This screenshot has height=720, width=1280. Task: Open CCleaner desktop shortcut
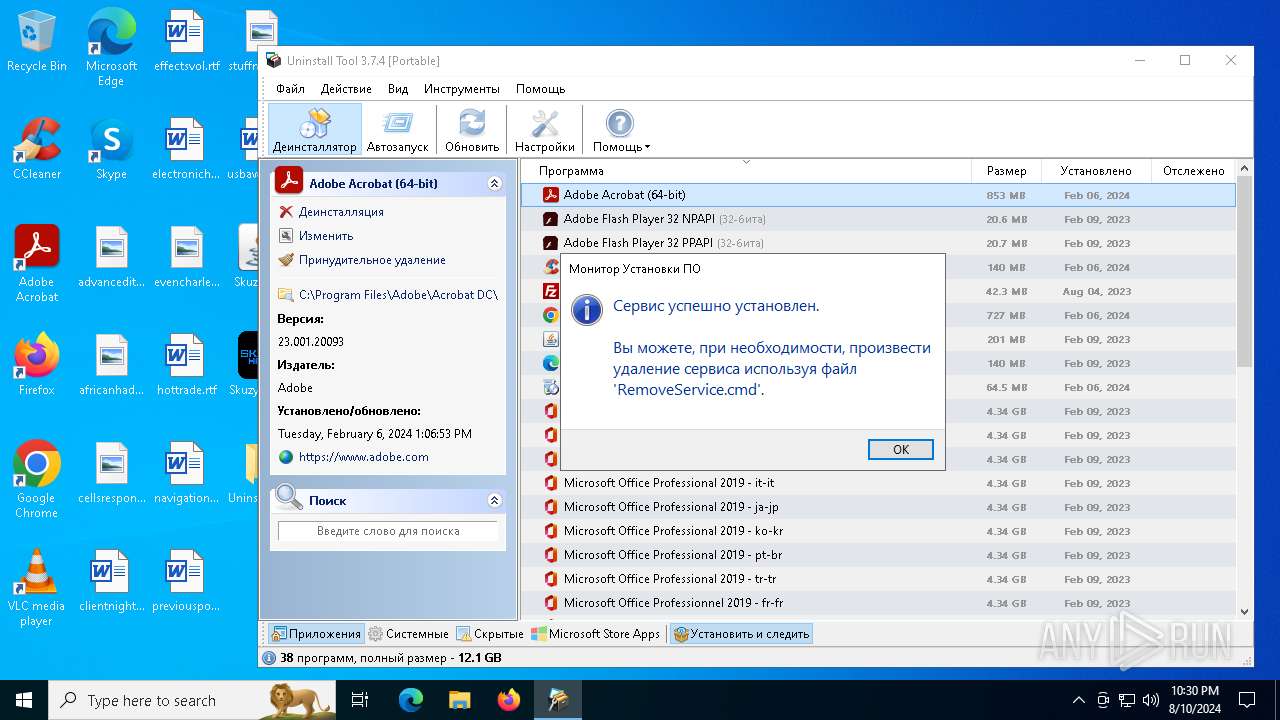(37, 148)
